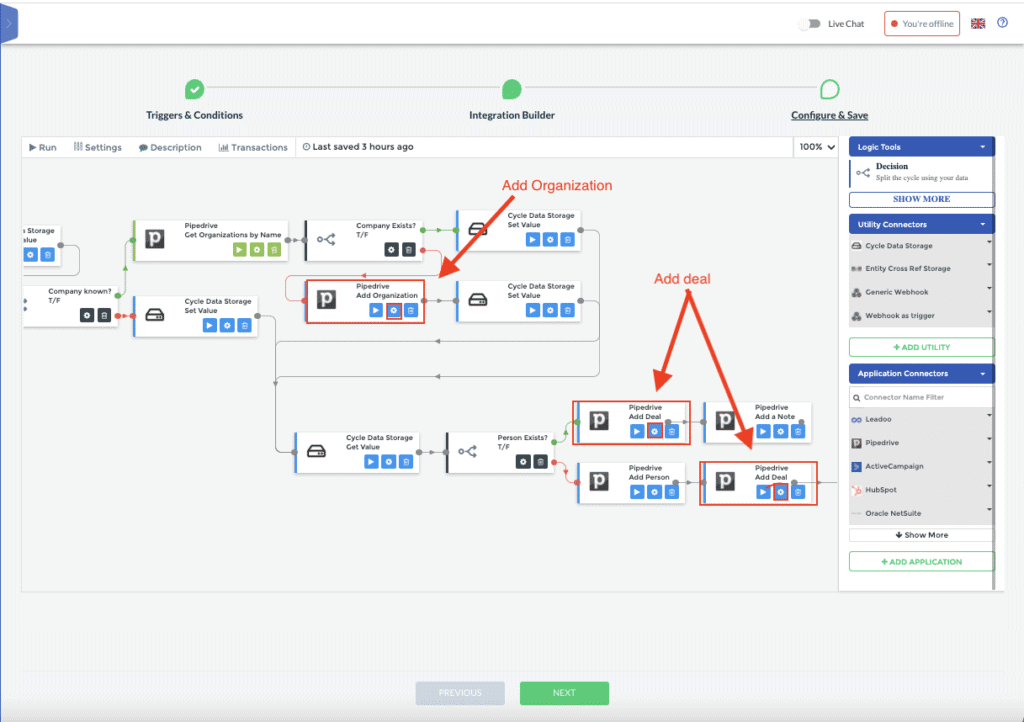Delete the Pipedrive Add Organization step

point(411,310)
